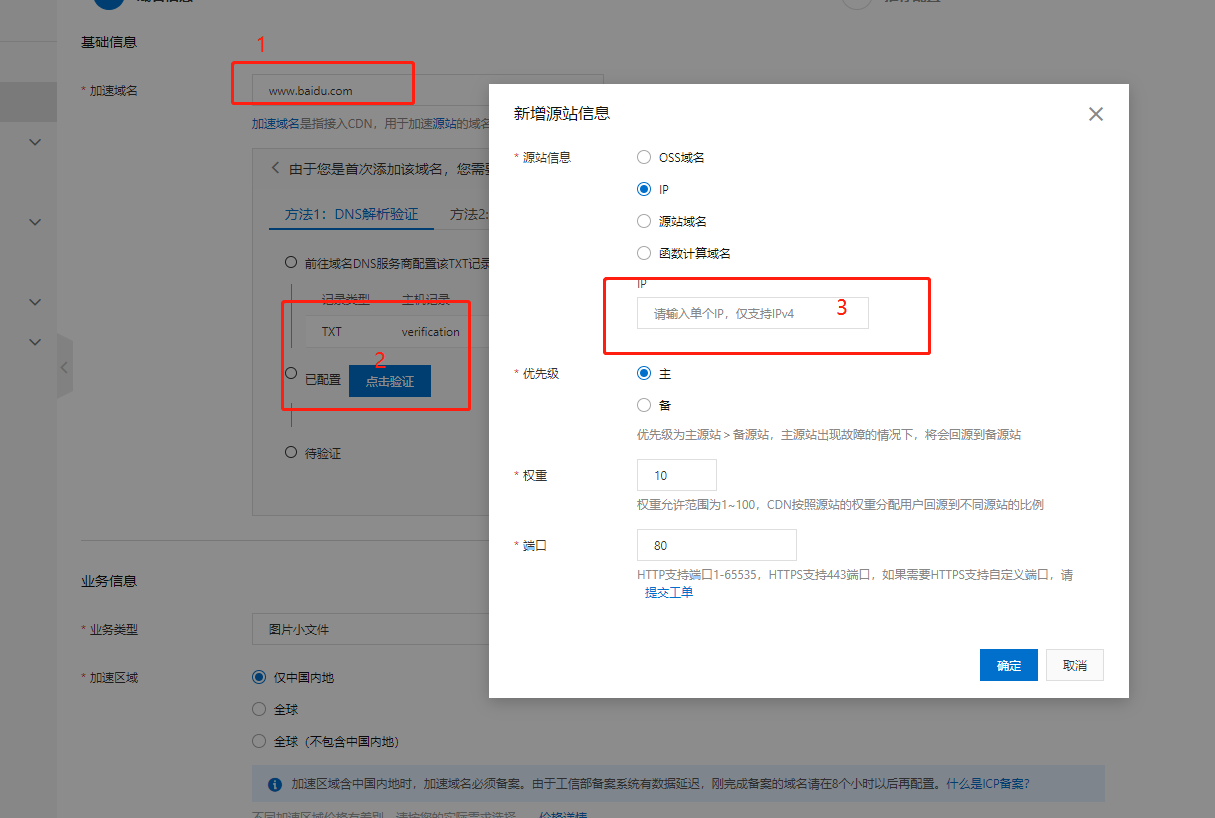
Task: Expand the topmost sidebar chevron
Action: tap(35, 142)
